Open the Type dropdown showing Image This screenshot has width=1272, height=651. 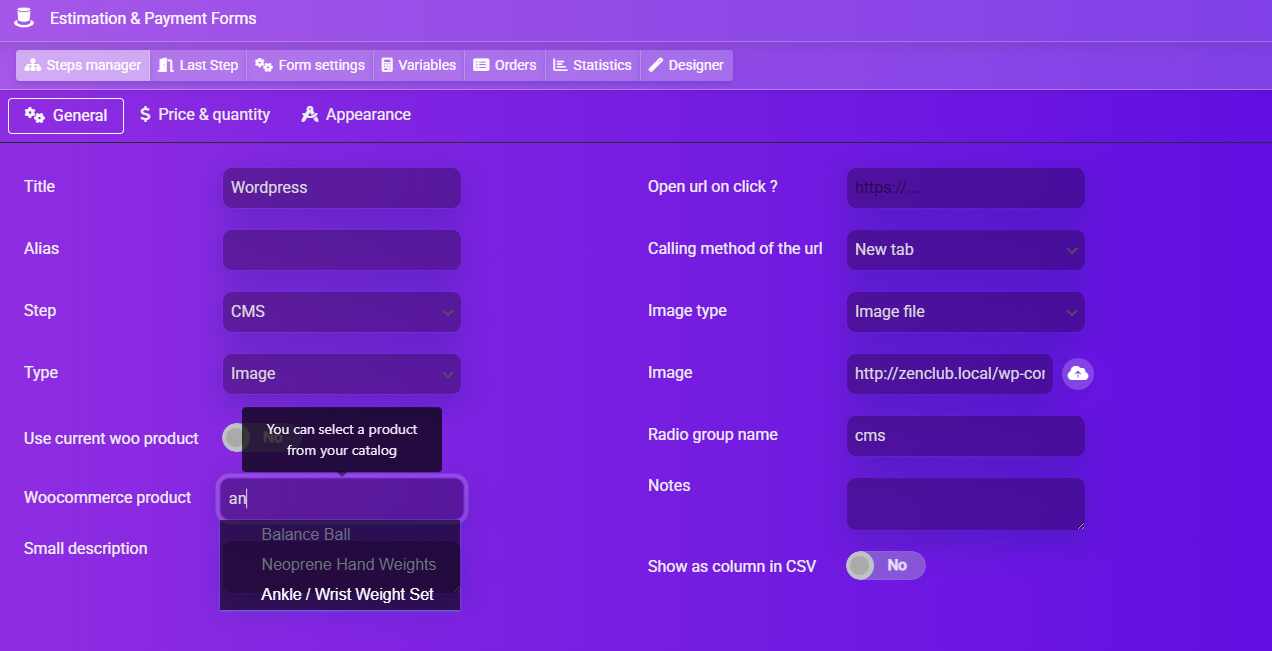point(342,374)
